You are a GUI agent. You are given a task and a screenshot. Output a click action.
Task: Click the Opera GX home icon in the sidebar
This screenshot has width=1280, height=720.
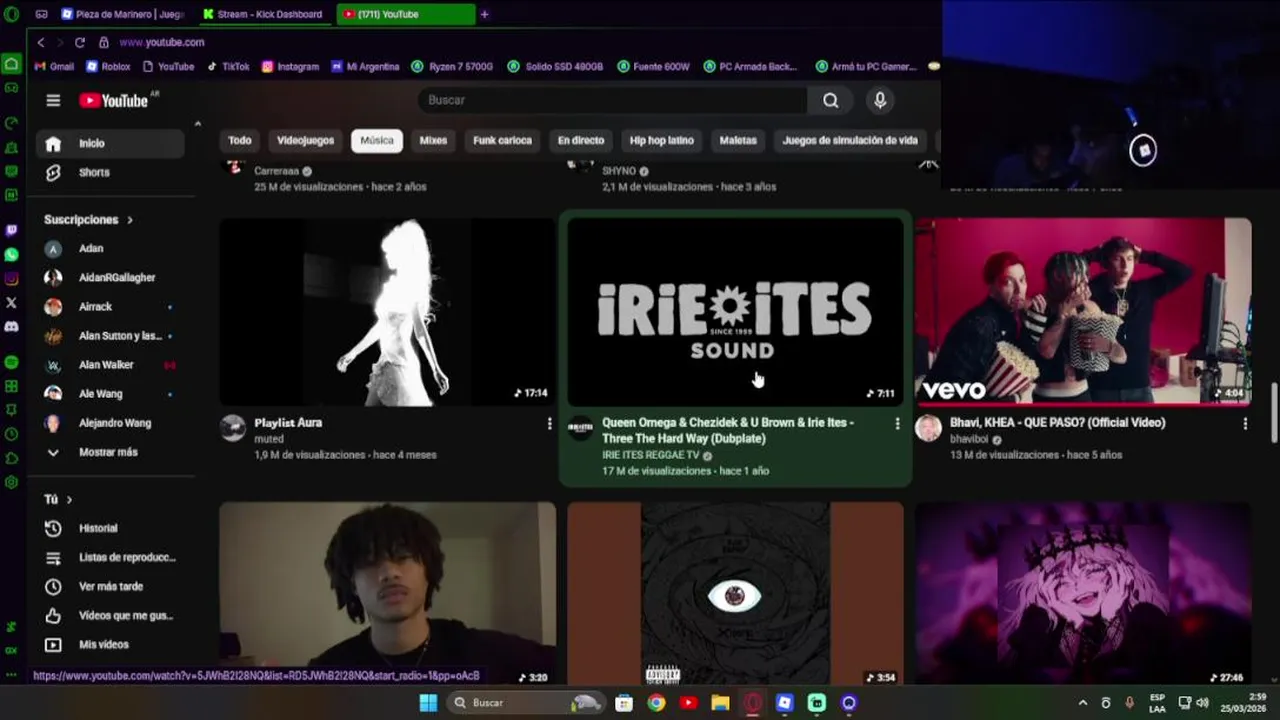point(11,64)
